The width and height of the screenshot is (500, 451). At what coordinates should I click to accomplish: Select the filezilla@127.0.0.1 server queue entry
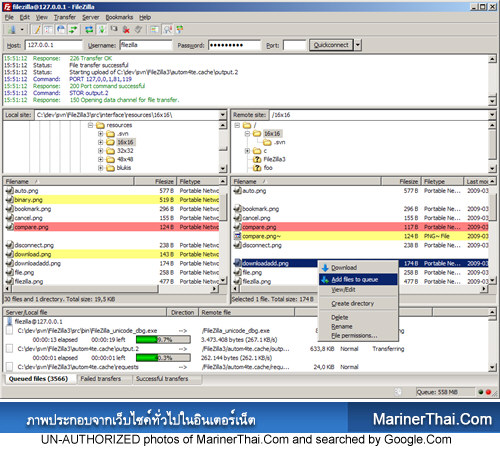click(x=38, y=322)
